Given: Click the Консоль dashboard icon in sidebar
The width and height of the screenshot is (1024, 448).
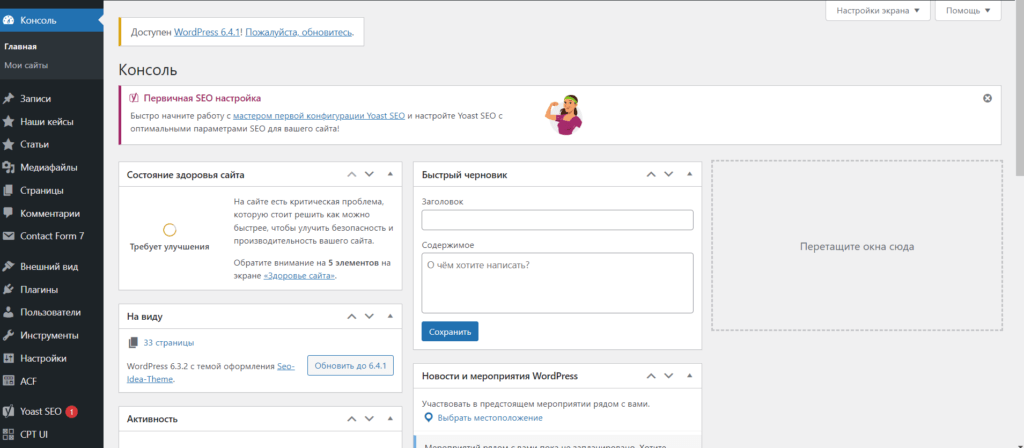Looking at the screenshot, I should click(8, 20).
